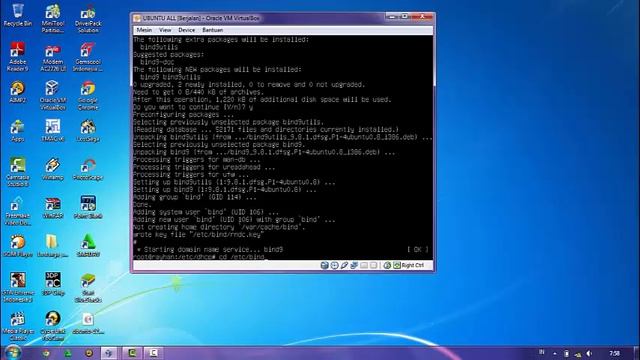This screenshot has height=360, width=640.
Task: Select the WinRAR desktop shortcut
Action: point(53,208)
